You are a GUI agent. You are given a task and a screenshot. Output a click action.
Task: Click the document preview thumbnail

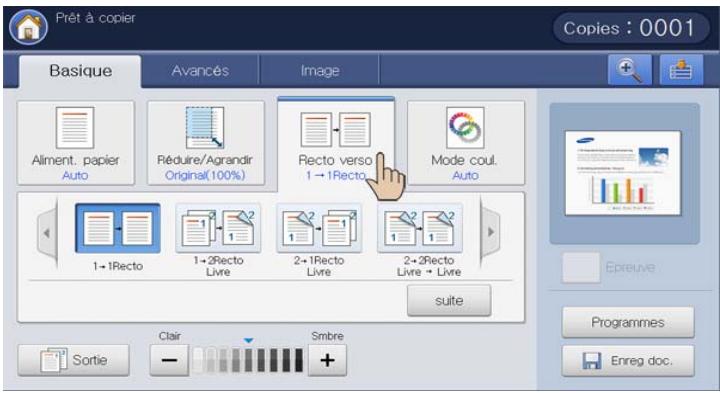(x=623, y=173)
